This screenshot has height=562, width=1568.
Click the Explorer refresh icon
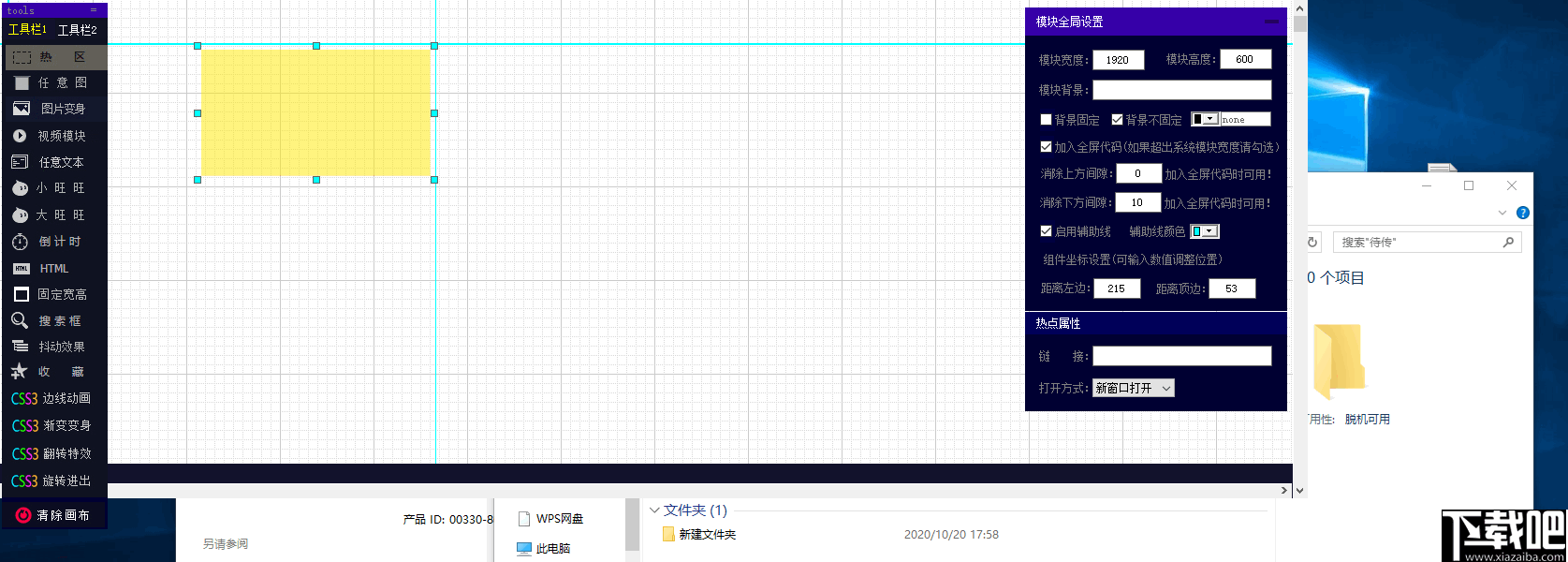click(x=1312, y=242)
